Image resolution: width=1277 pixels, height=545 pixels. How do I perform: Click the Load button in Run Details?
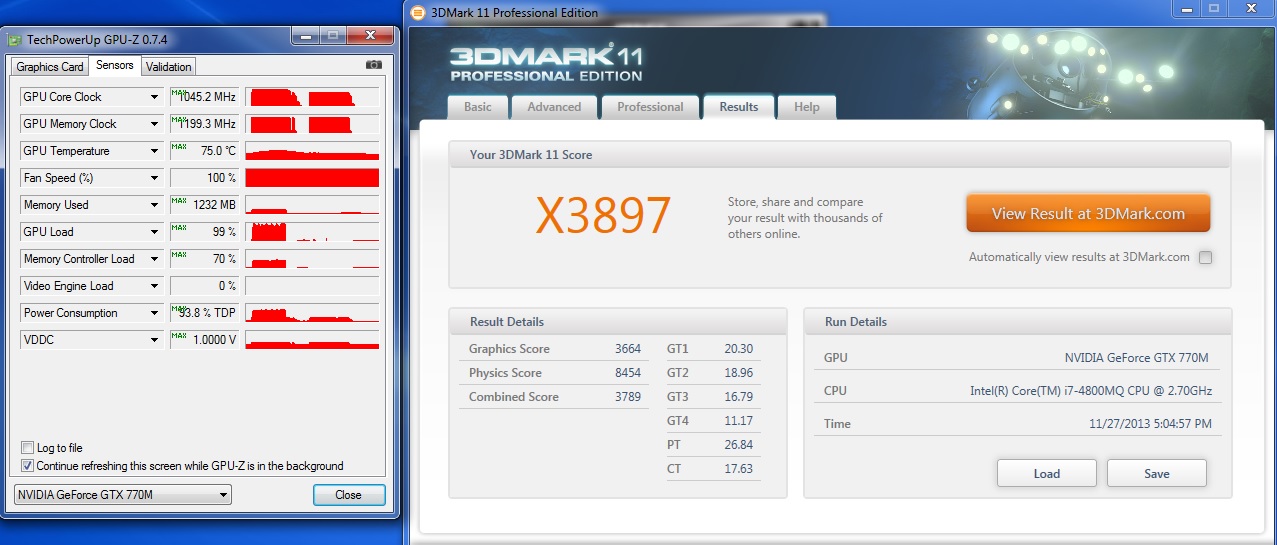click(1047, 473)
